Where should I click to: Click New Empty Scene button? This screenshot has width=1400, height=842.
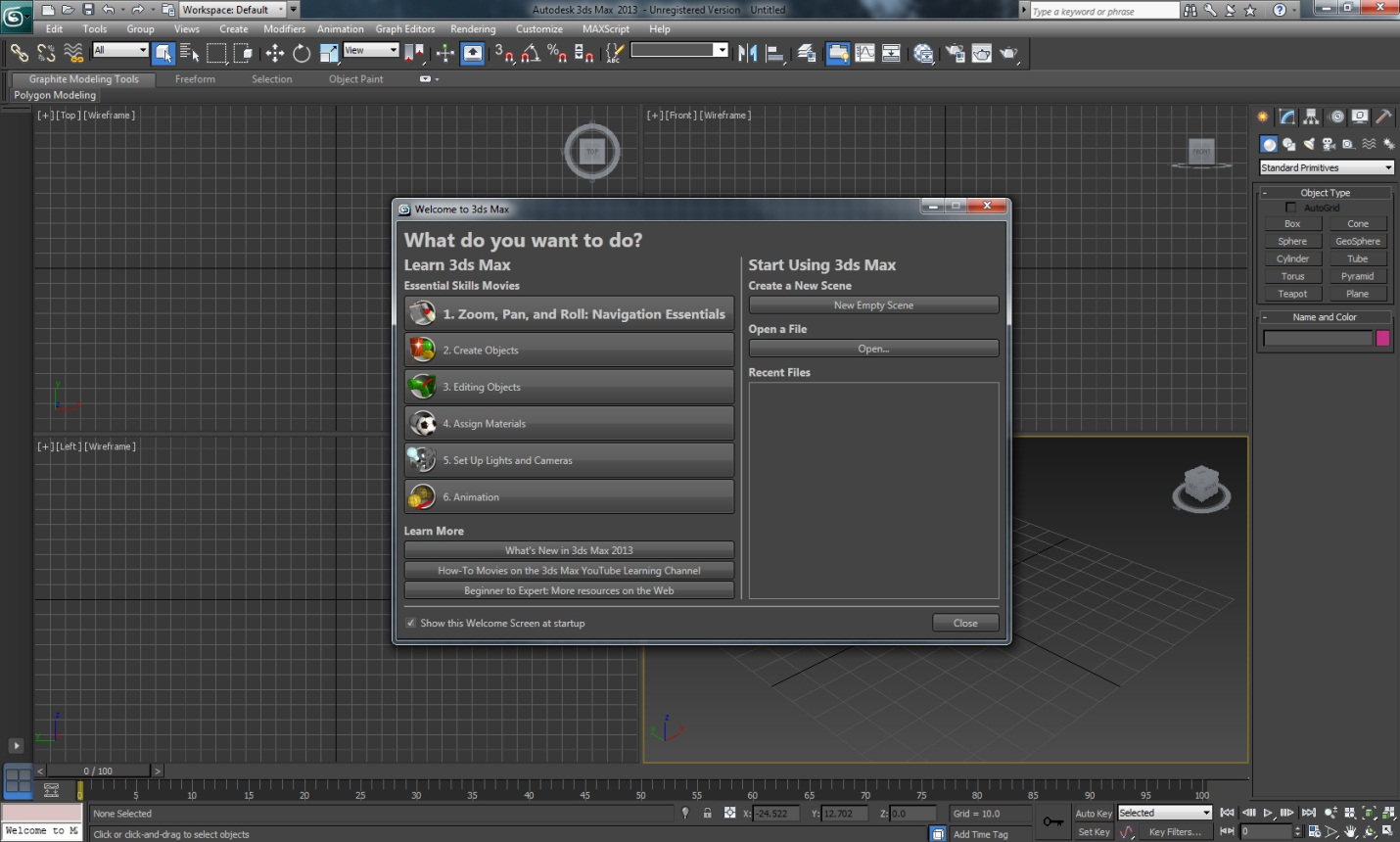coord(873,305)
